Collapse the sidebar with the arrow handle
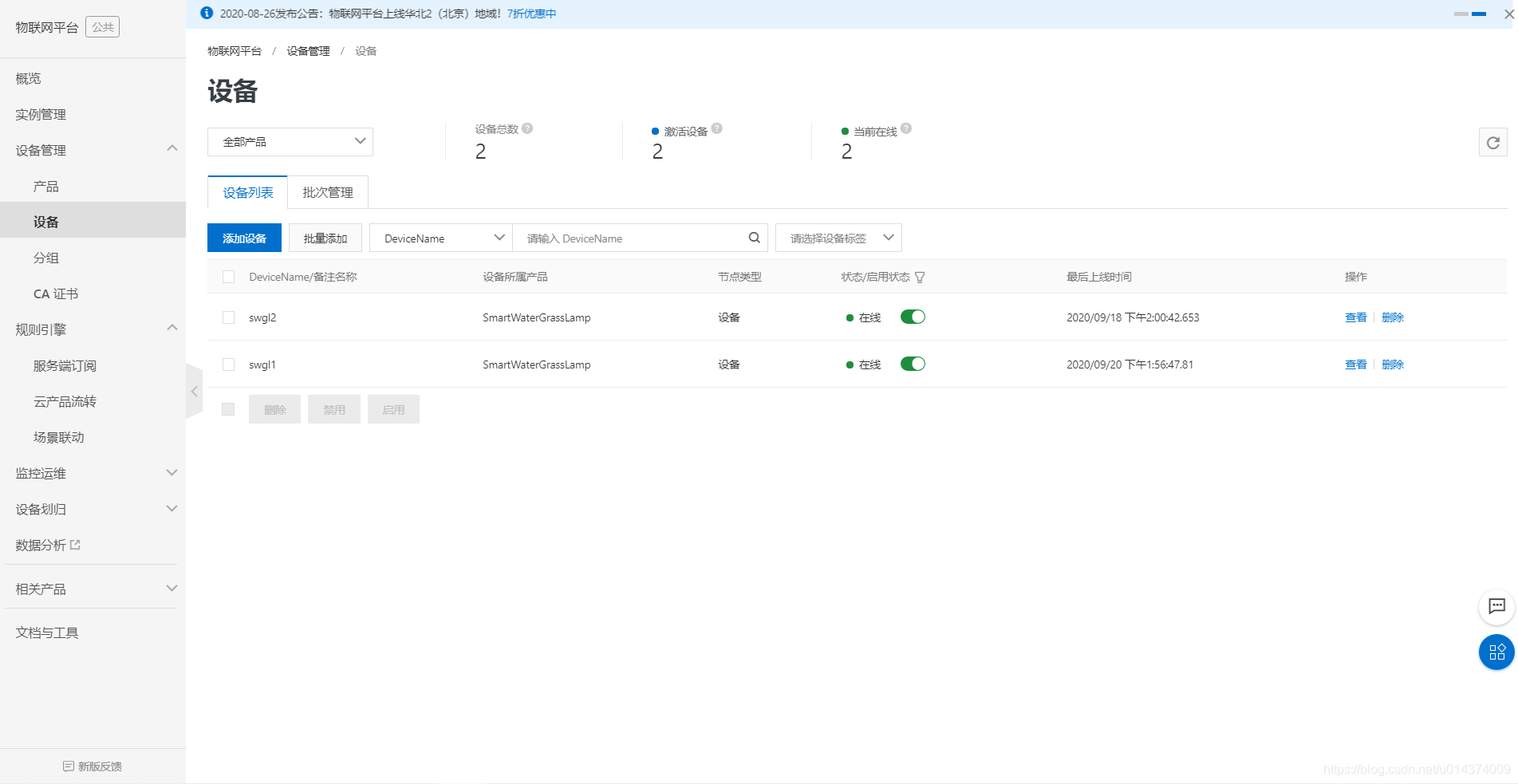The height and width of the screenshot is (784, 1518). (x=194, y=392)
